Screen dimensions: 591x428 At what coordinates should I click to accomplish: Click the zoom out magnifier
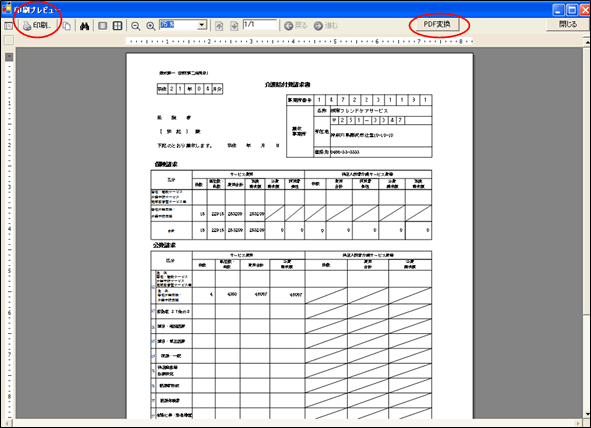click(136, 26)
